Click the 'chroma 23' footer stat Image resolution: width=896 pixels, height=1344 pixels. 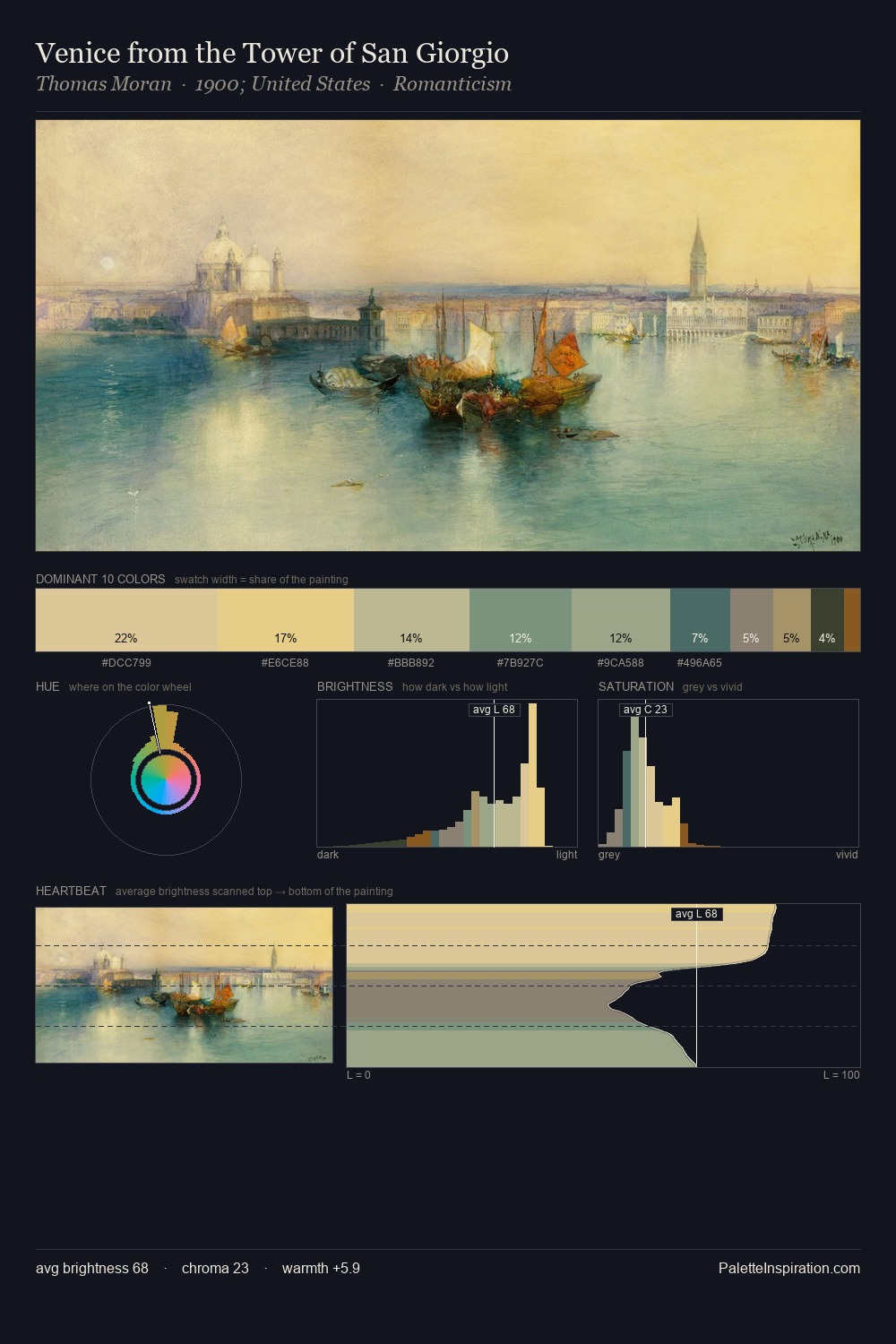[x=215, y=1268]
